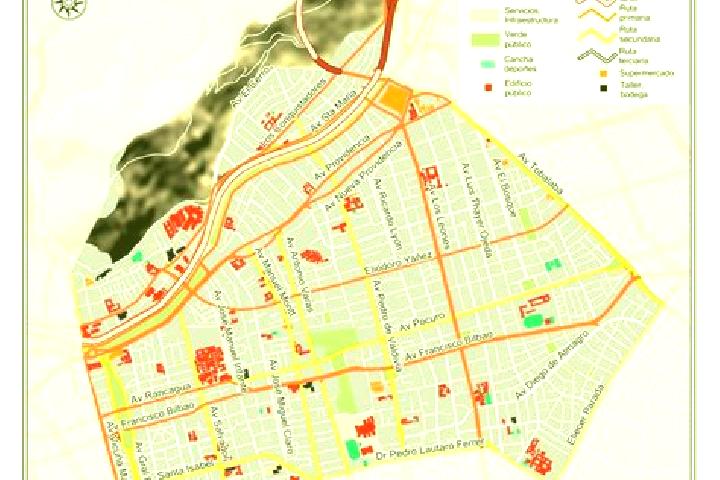Select the Dr Pedro Lautaro Ferrer label
This screenshot has width=720, height=480.
click(429, 449)
